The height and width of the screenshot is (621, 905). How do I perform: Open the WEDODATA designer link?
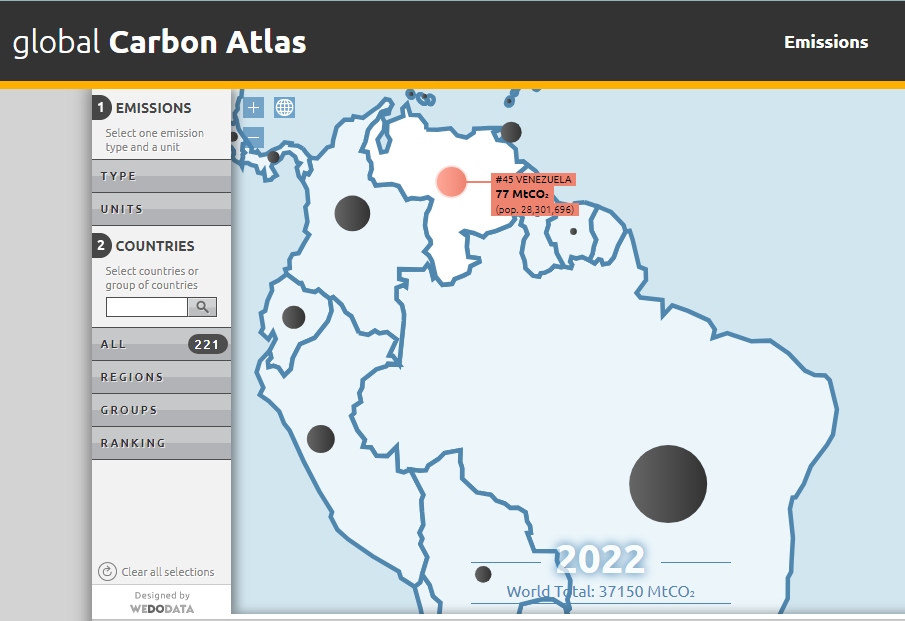coord(162,609)
